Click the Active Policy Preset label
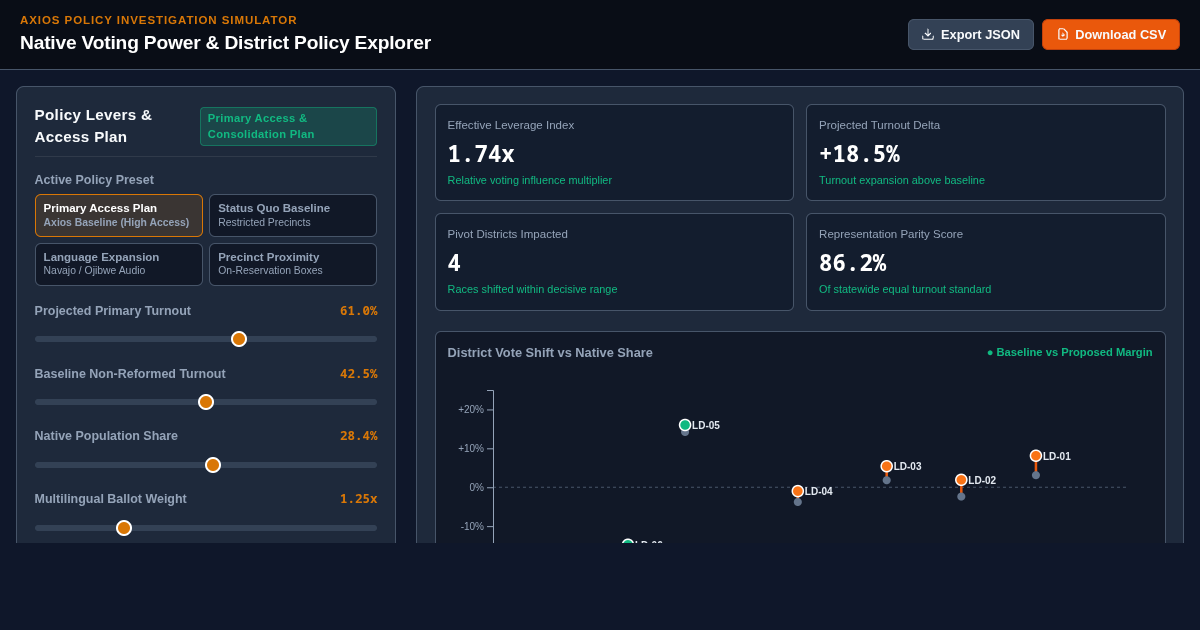 pyautogui.click(x=94, y=180)
